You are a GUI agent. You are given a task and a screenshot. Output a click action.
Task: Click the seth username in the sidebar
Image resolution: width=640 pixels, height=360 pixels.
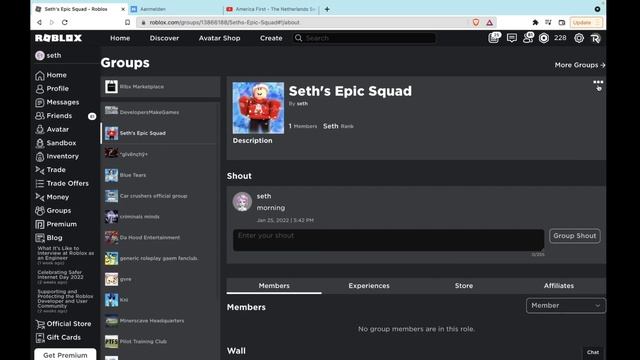[x=53, y=56]
